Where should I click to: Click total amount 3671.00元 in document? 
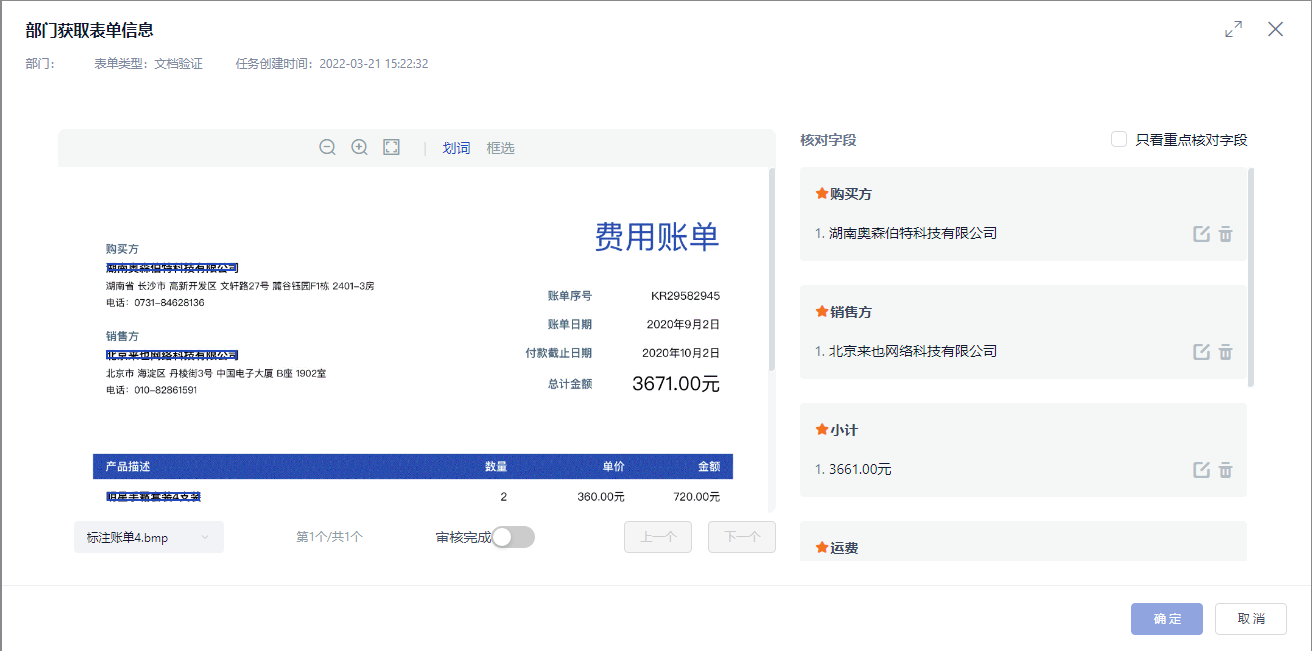676,383
